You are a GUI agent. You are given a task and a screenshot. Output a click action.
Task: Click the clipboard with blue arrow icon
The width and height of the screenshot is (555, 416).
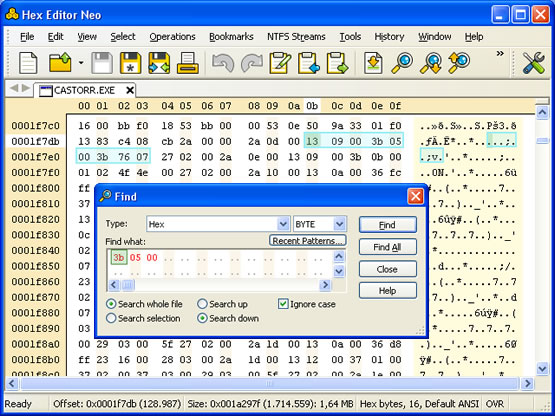click(x=309, y=63)
